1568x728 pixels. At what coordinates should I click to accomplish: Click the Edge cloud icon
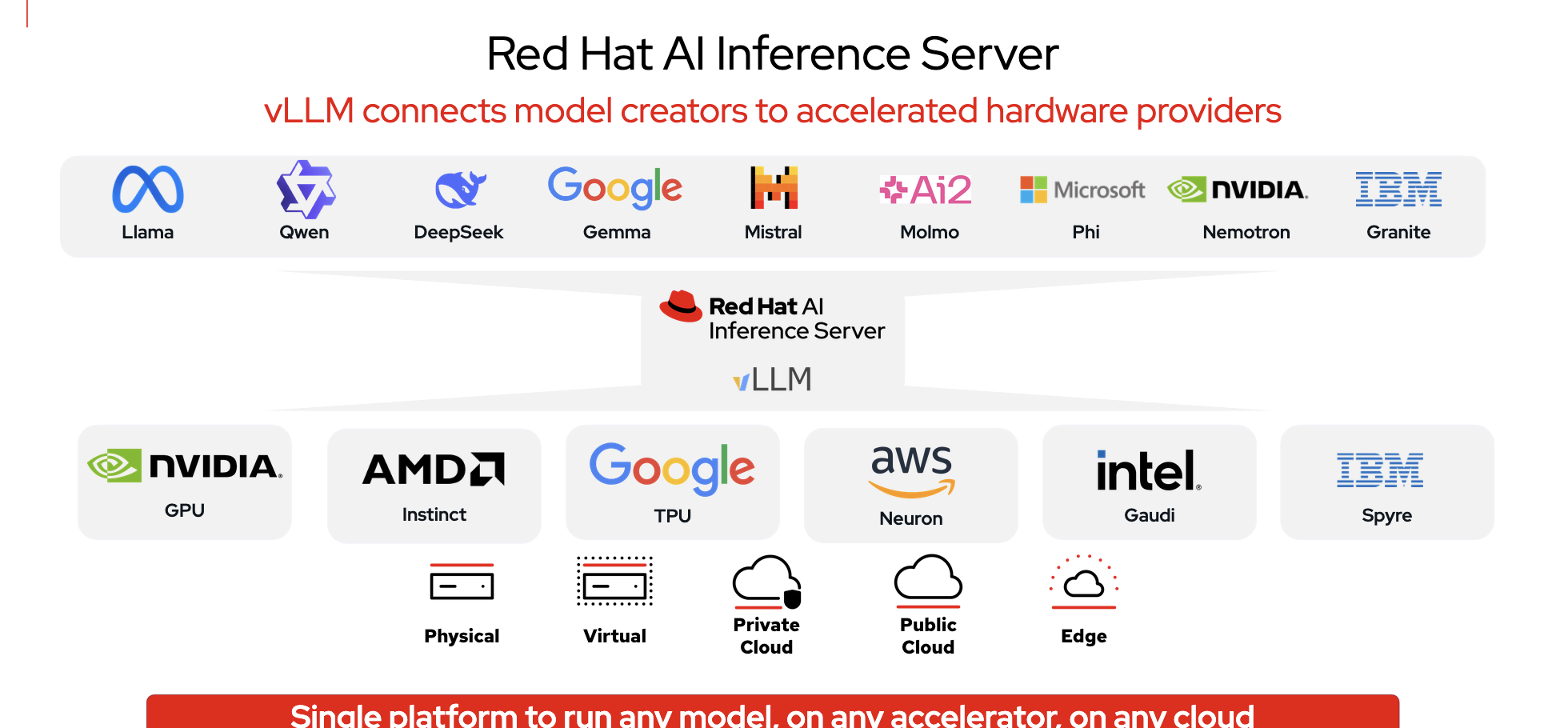click(1084, 582)
